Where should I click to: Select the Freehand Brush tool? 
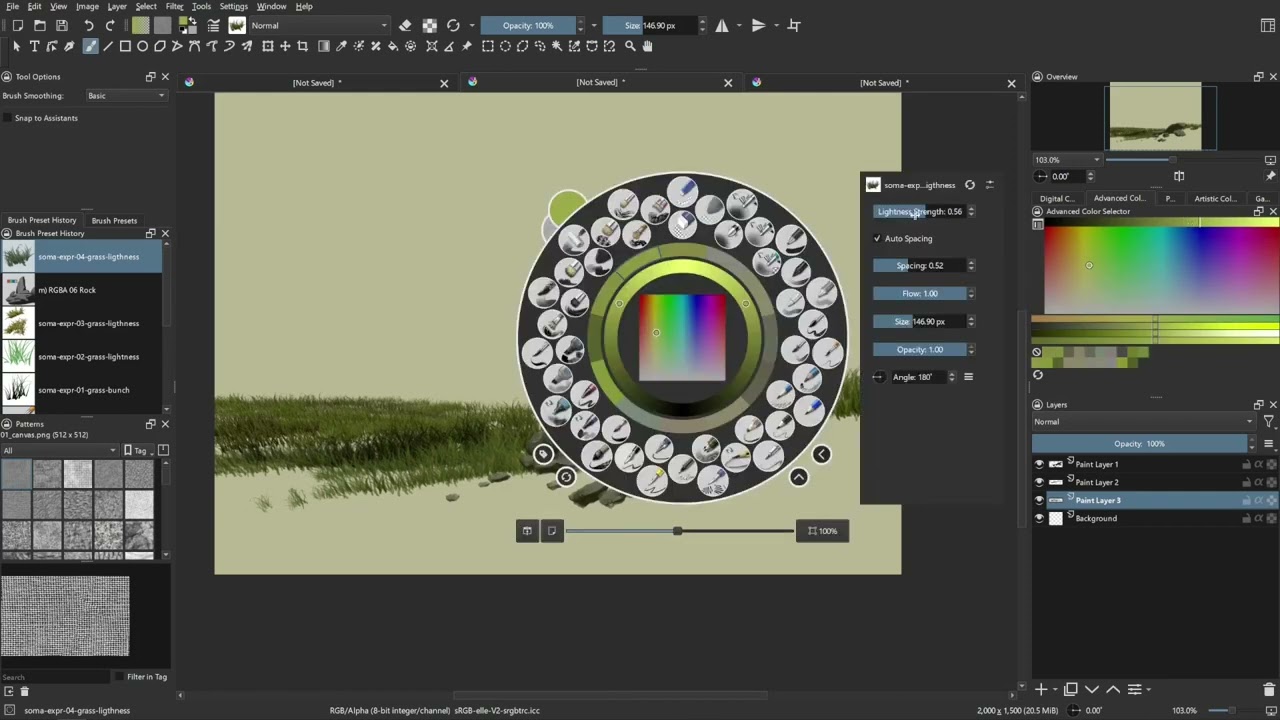(x=90, y=46)
